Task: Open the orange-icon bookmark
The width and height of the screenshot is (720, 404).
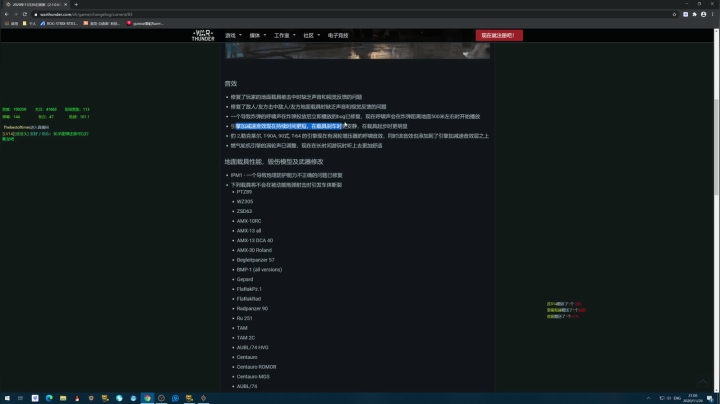Action: pos(101,23)
